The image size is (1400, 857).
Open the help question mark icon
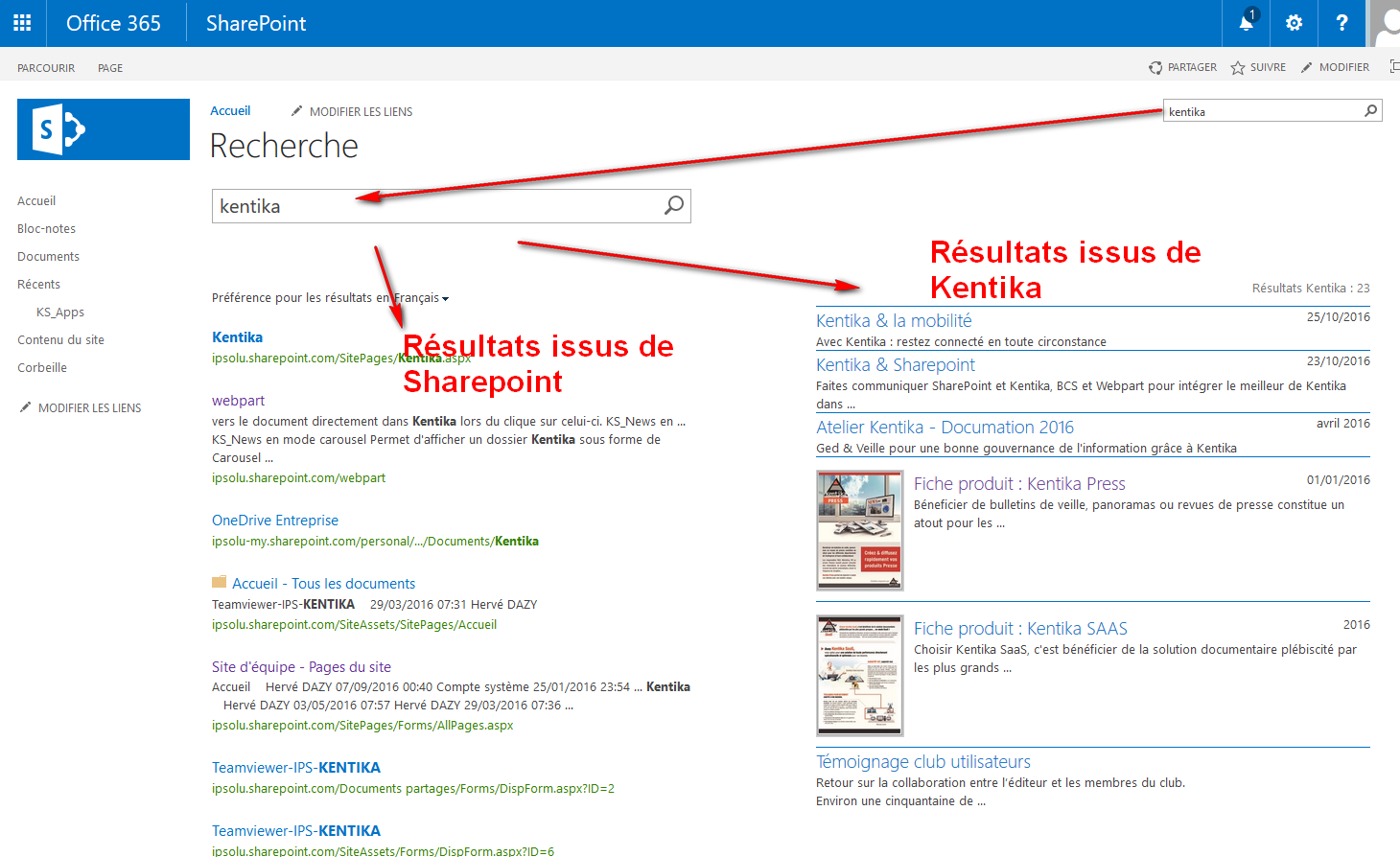coord(1342,23)
